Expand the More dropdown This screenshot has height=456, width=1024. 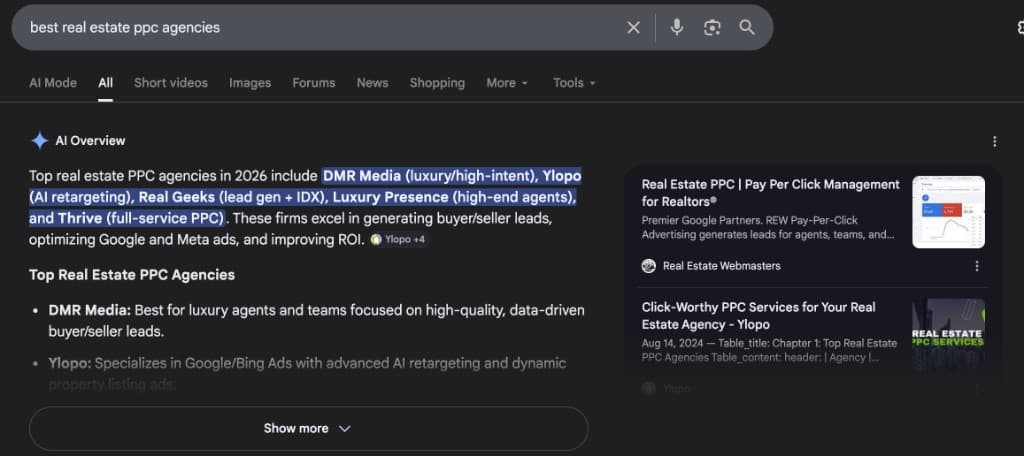pos(507,83)
